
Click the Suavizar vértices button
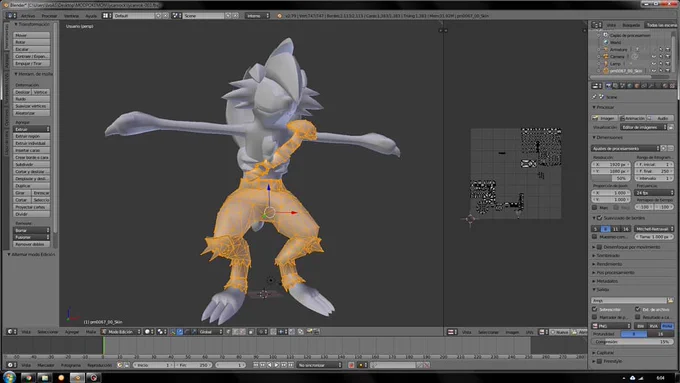point(31,106)
